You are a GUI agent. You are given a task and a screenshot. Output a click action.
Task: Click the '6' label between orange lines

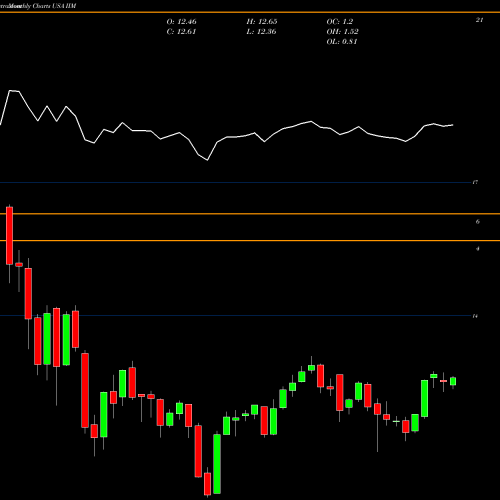(478, 222)
